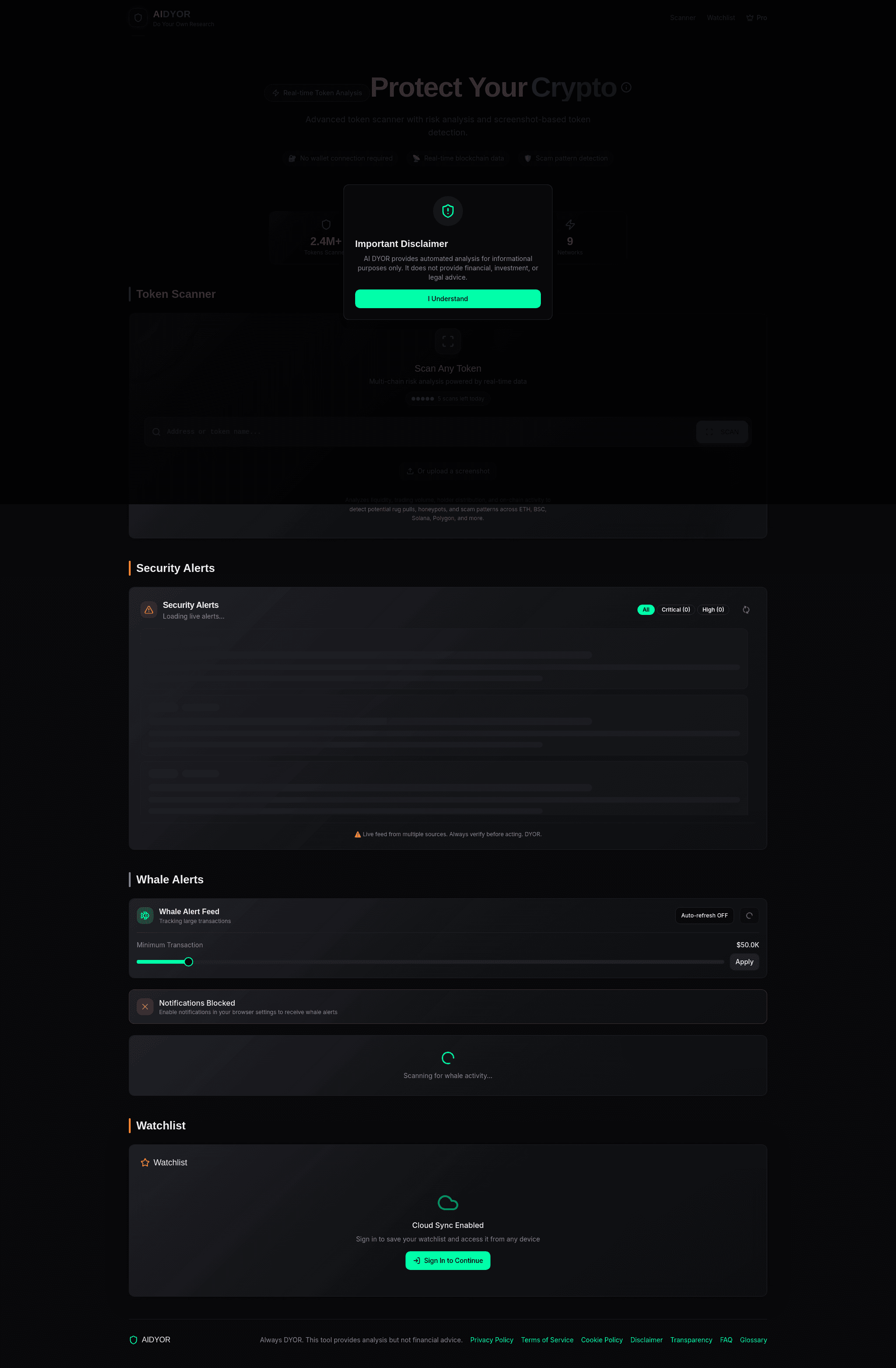The image size is (896, 1368).
Task: Select the Critical (0) alert filter
Action: pos(675,610)
